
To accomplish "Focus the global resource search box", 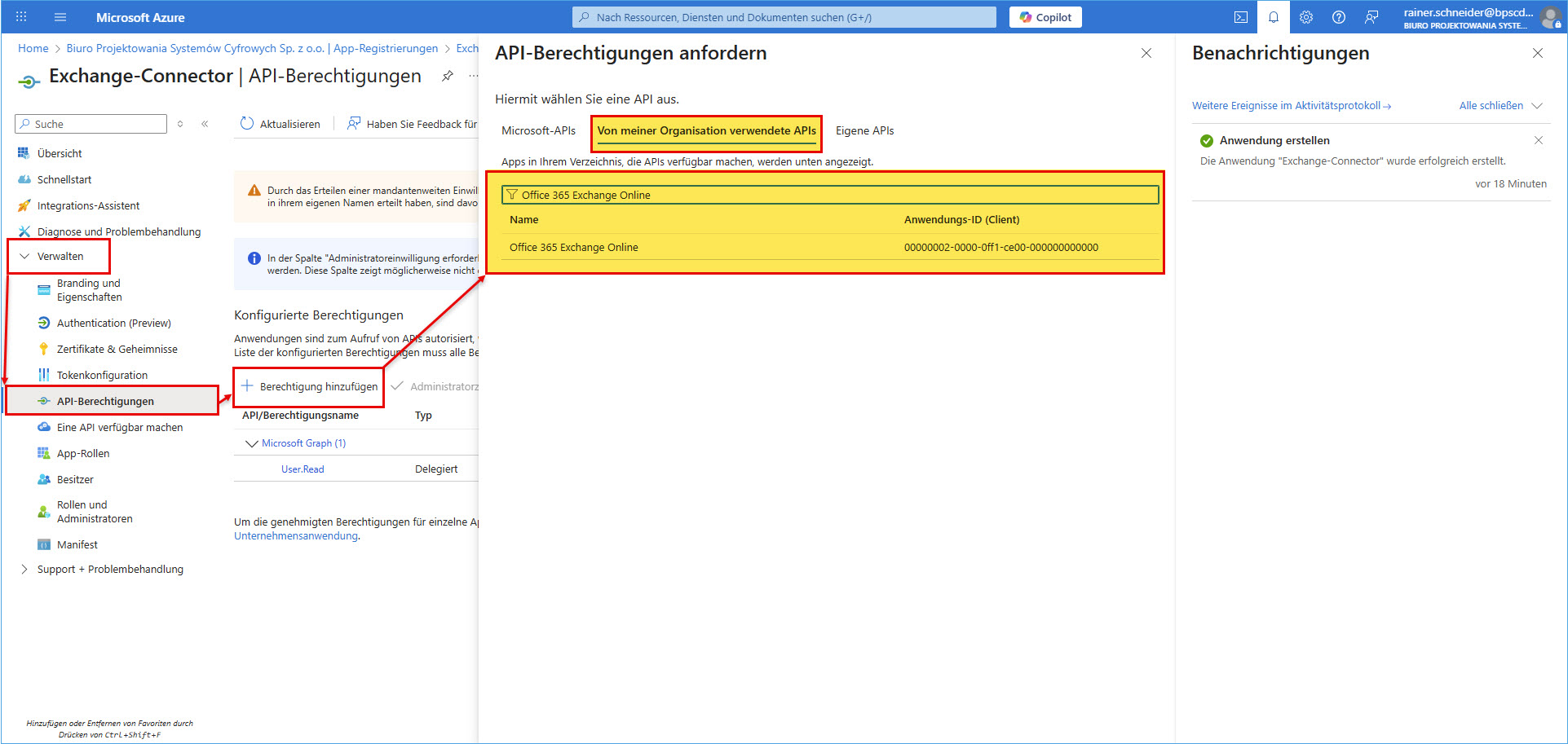I will [784, 17].
